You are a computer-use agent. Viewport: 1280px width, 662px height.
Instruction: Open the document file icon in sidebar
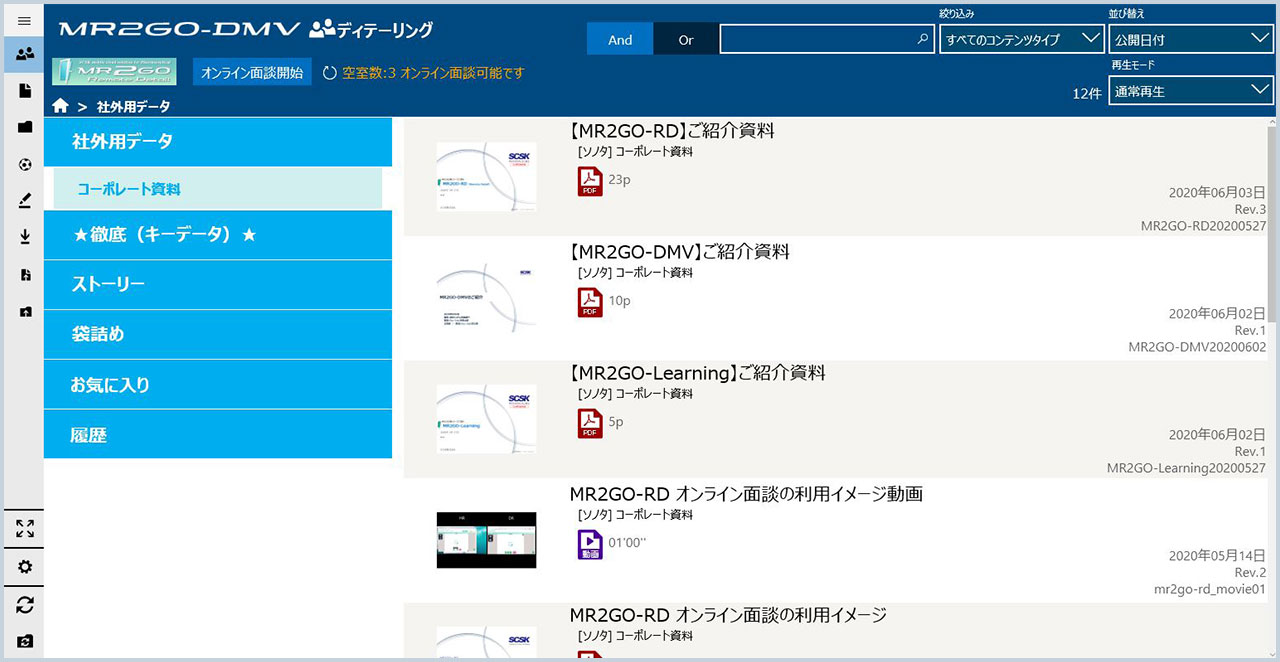[25, 91]
